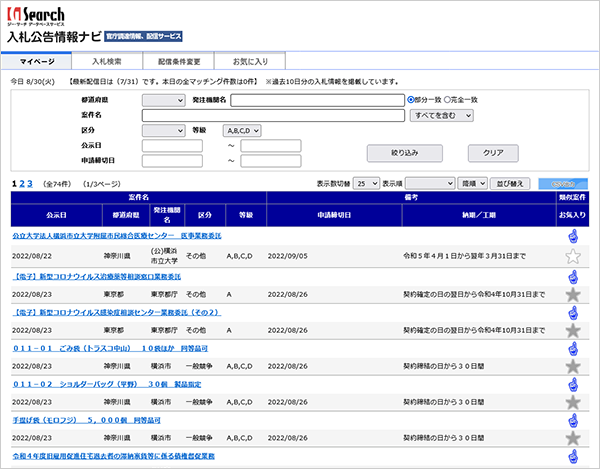
Task: Select 部分一致 radio button
Action: point(411,100)
